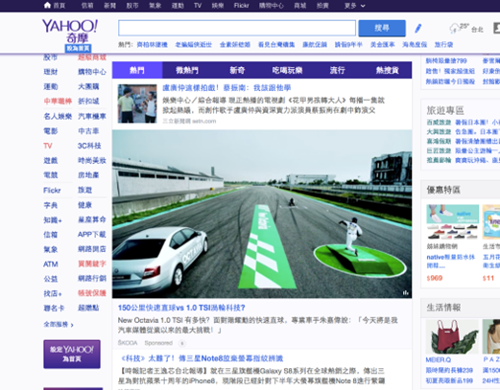Open TV in the top navigation bar
Viewport: 500px width, 390px height.
click(x=198, y=6)
